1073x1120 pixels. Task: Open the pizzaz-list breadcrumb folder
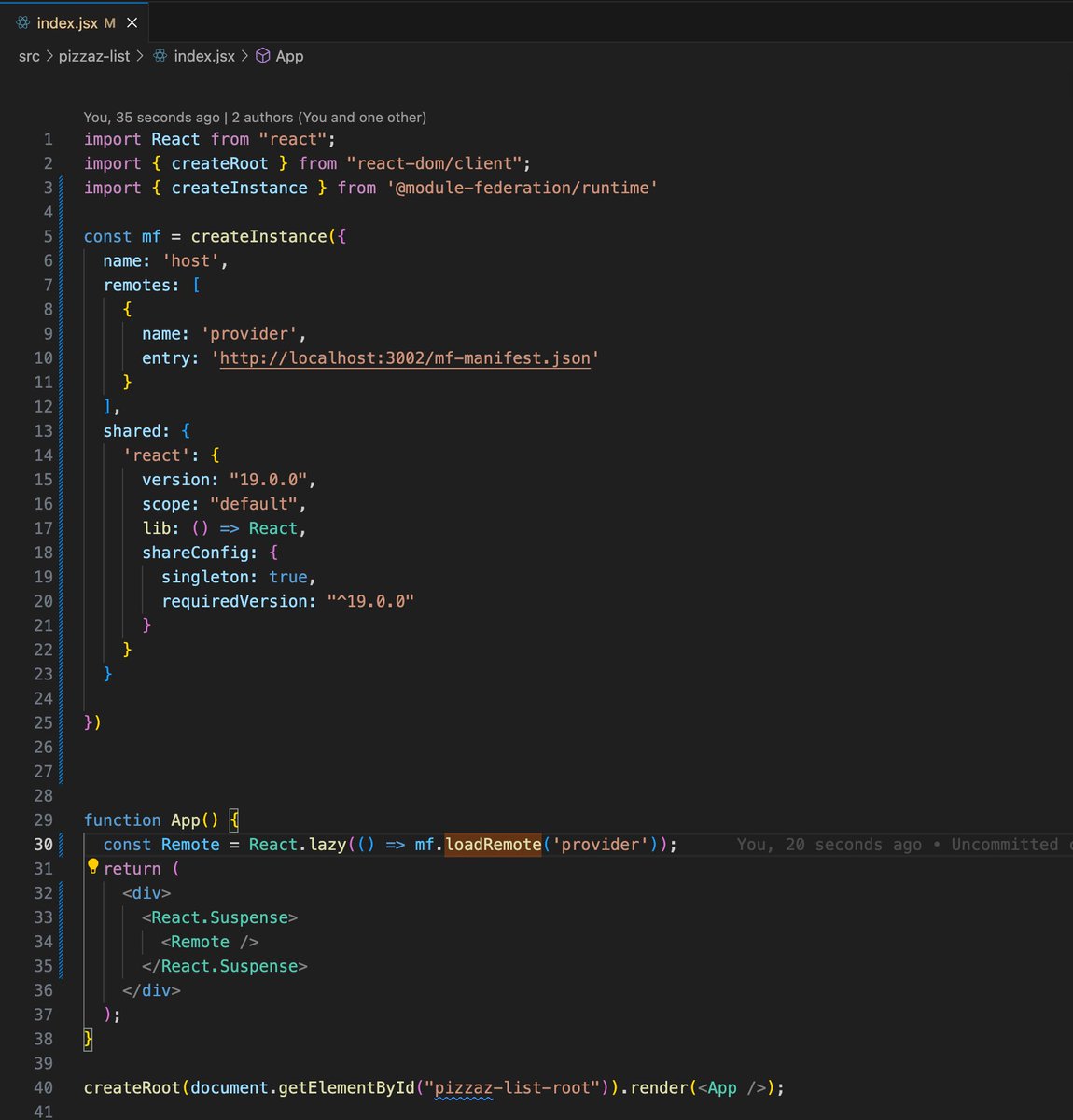pos(94,56)
